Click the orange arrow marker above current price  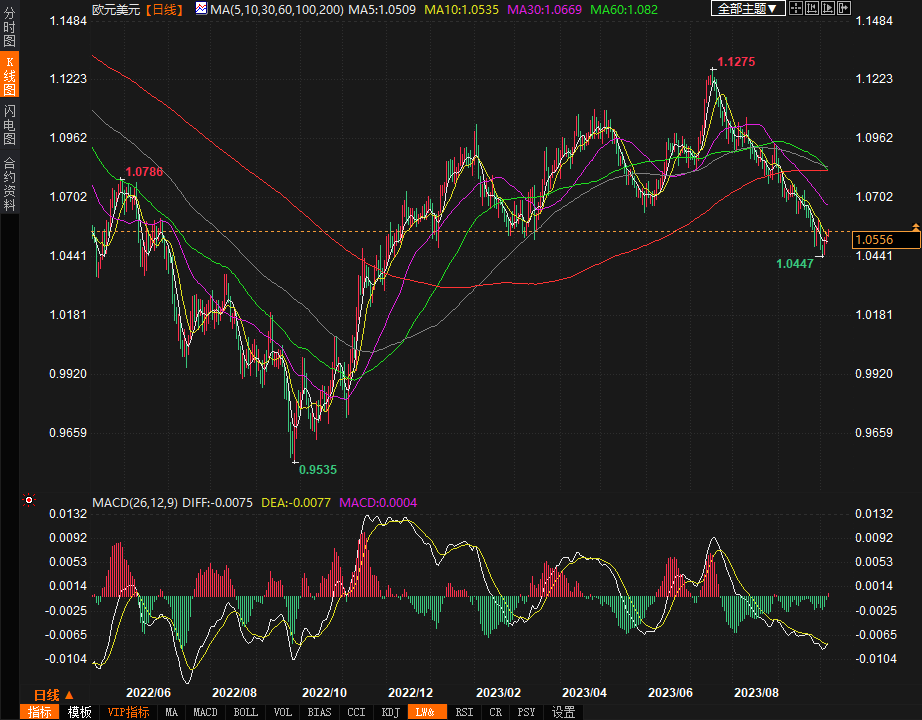pos(915,229)
